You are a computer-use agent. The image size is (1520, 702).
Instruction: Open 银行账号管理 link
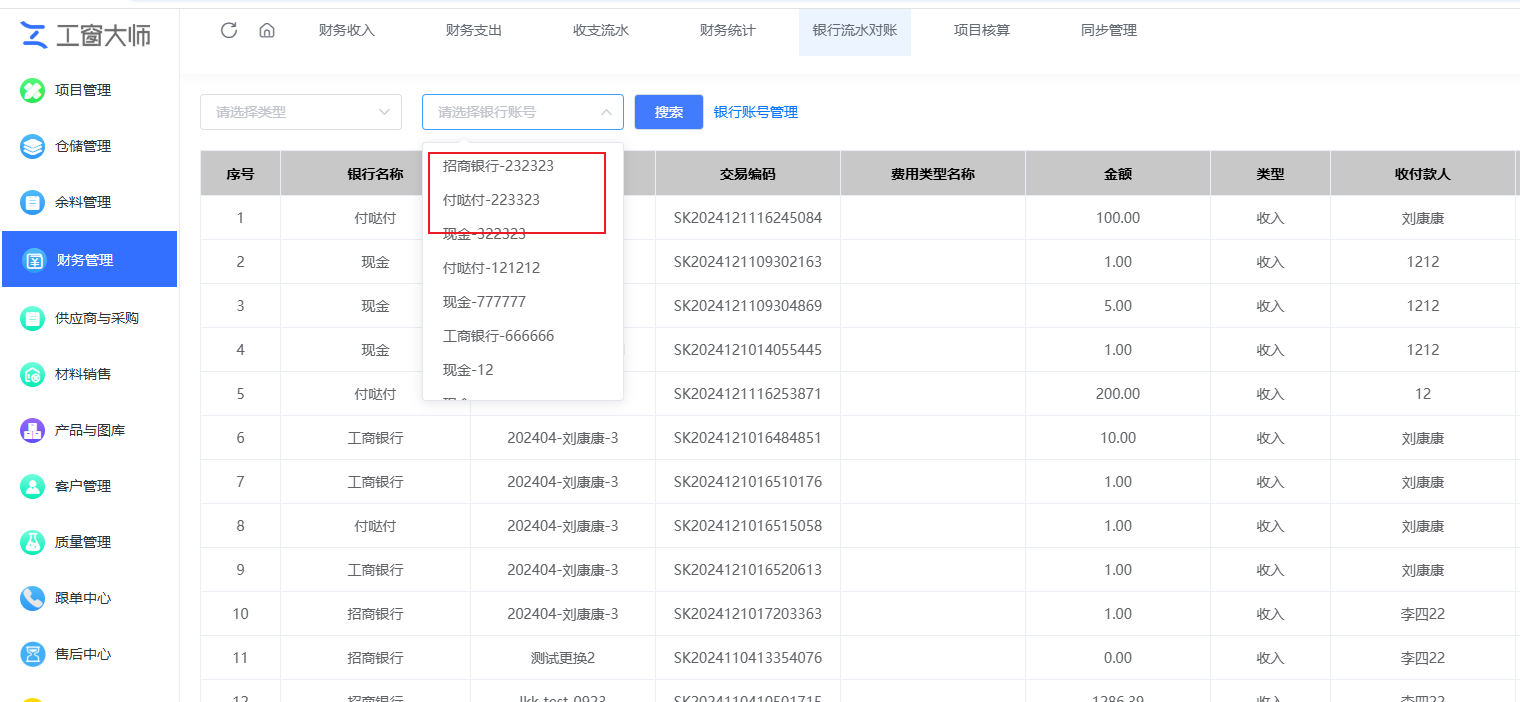pyautogui.click(x=756, y=112)
